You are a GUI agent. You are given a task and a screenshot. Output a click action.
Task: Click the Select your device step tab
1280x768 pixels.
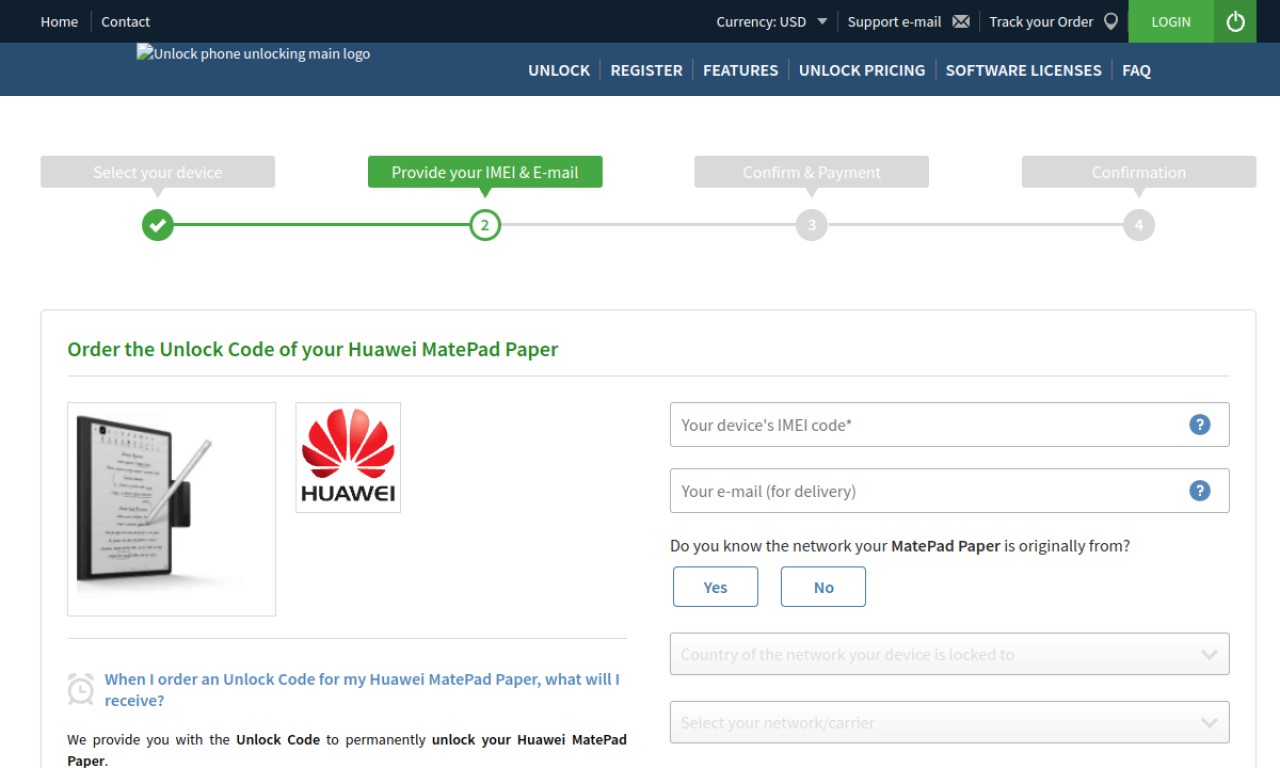click(x=158, y=172)
